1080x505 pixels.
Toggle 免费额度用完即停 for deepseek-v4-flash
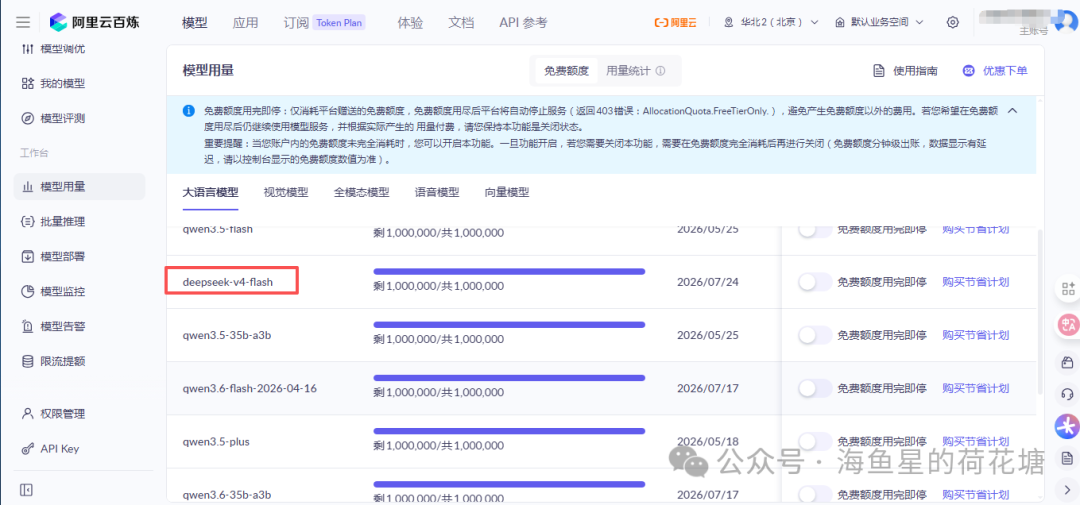click(815, 282)
